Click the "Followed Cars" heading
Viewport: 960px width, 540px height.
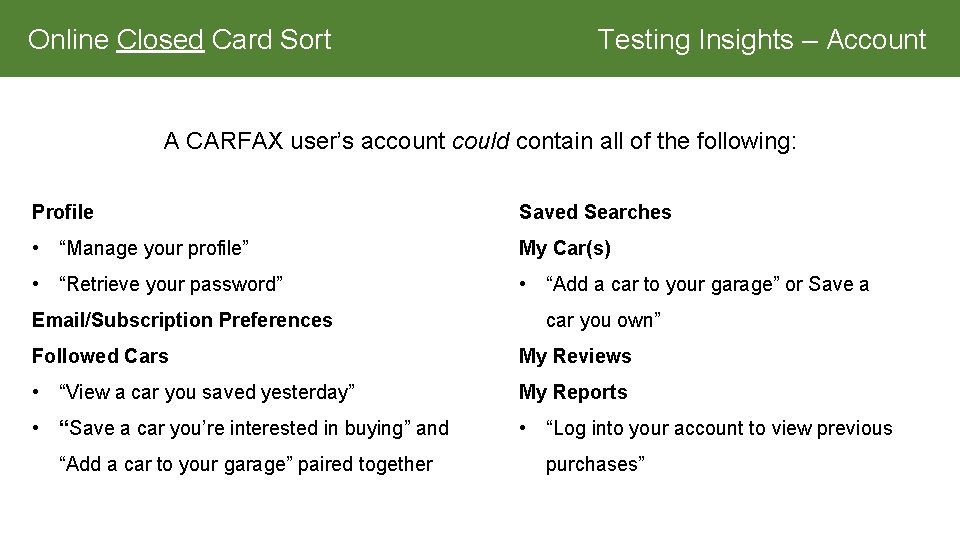click(100, 356)
